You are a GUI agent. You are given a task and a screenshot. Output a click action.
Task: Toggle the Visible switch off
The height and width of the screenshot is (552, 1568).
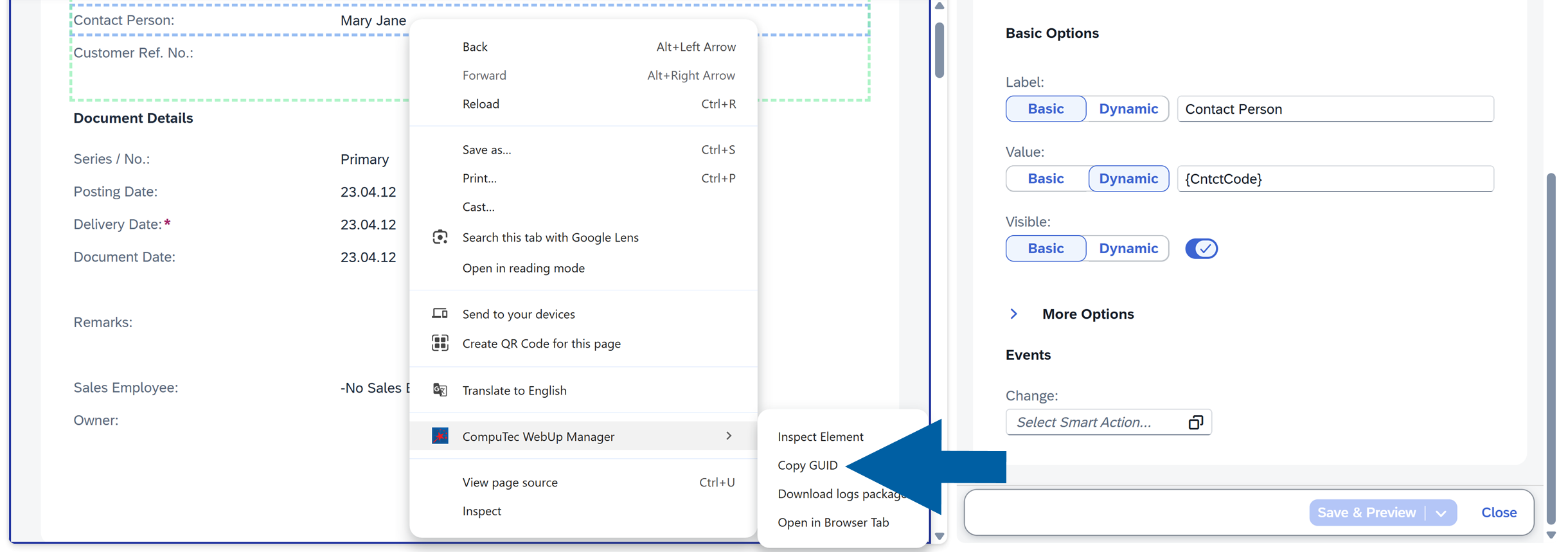pos(1201,249)
